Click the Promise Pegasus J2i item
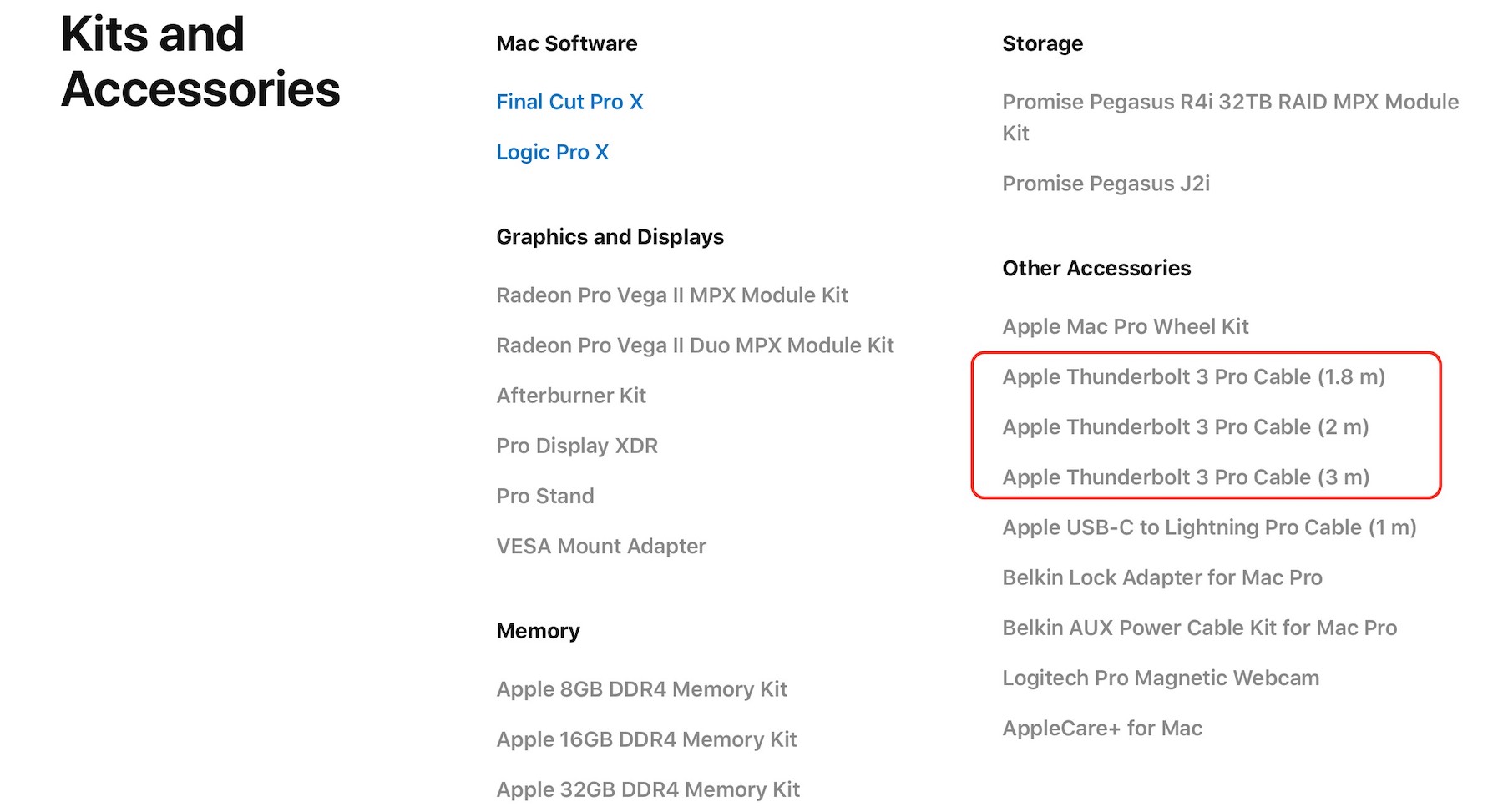This screenshot has width=1503, height=812. (1106, 184)
